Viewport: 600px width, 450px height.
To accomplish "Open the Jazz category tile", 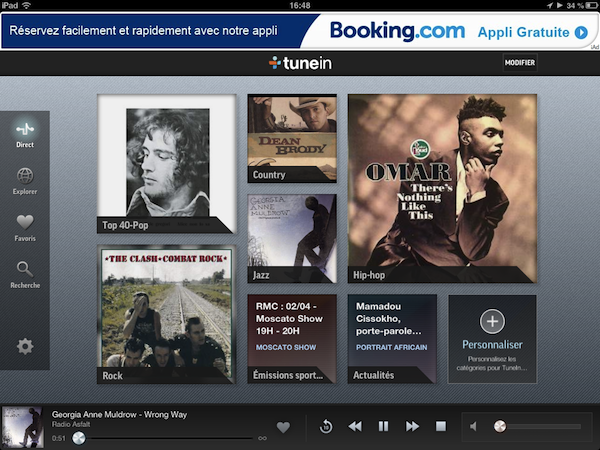I will (x=292, y=239).
